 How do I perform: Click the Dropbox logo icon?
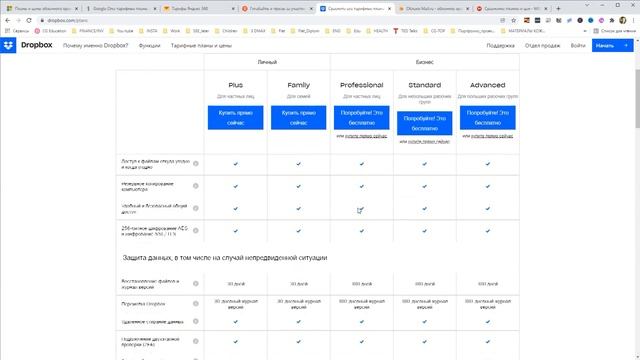tap(8, 45)
